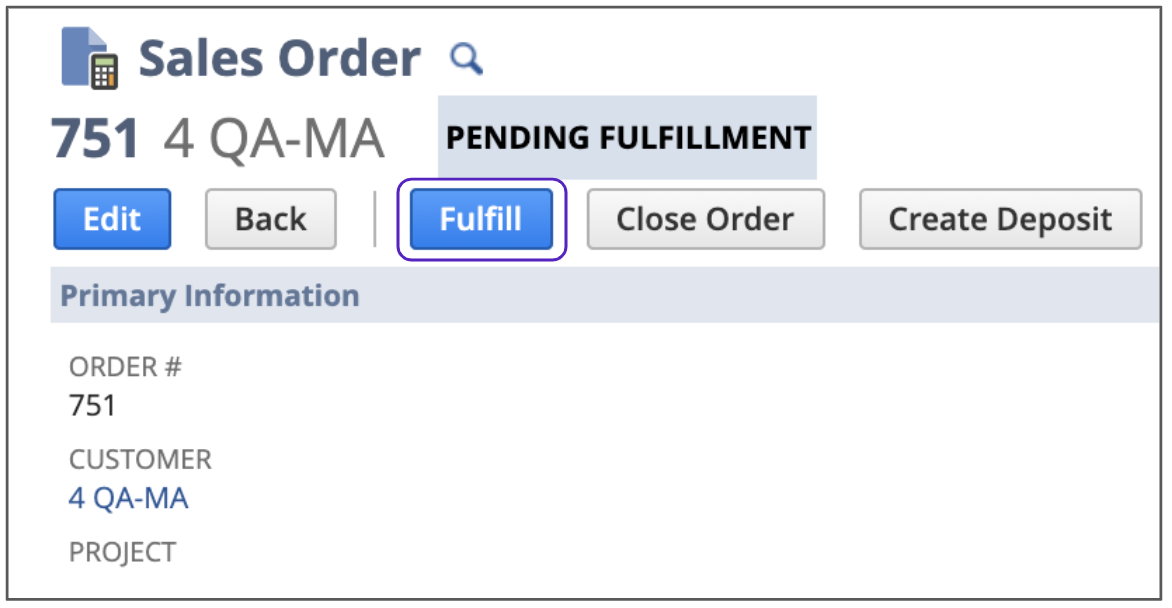Click the gray 4 QA-MA heading text
This screenshot has height=608, width=1172.
click(274, 138)
